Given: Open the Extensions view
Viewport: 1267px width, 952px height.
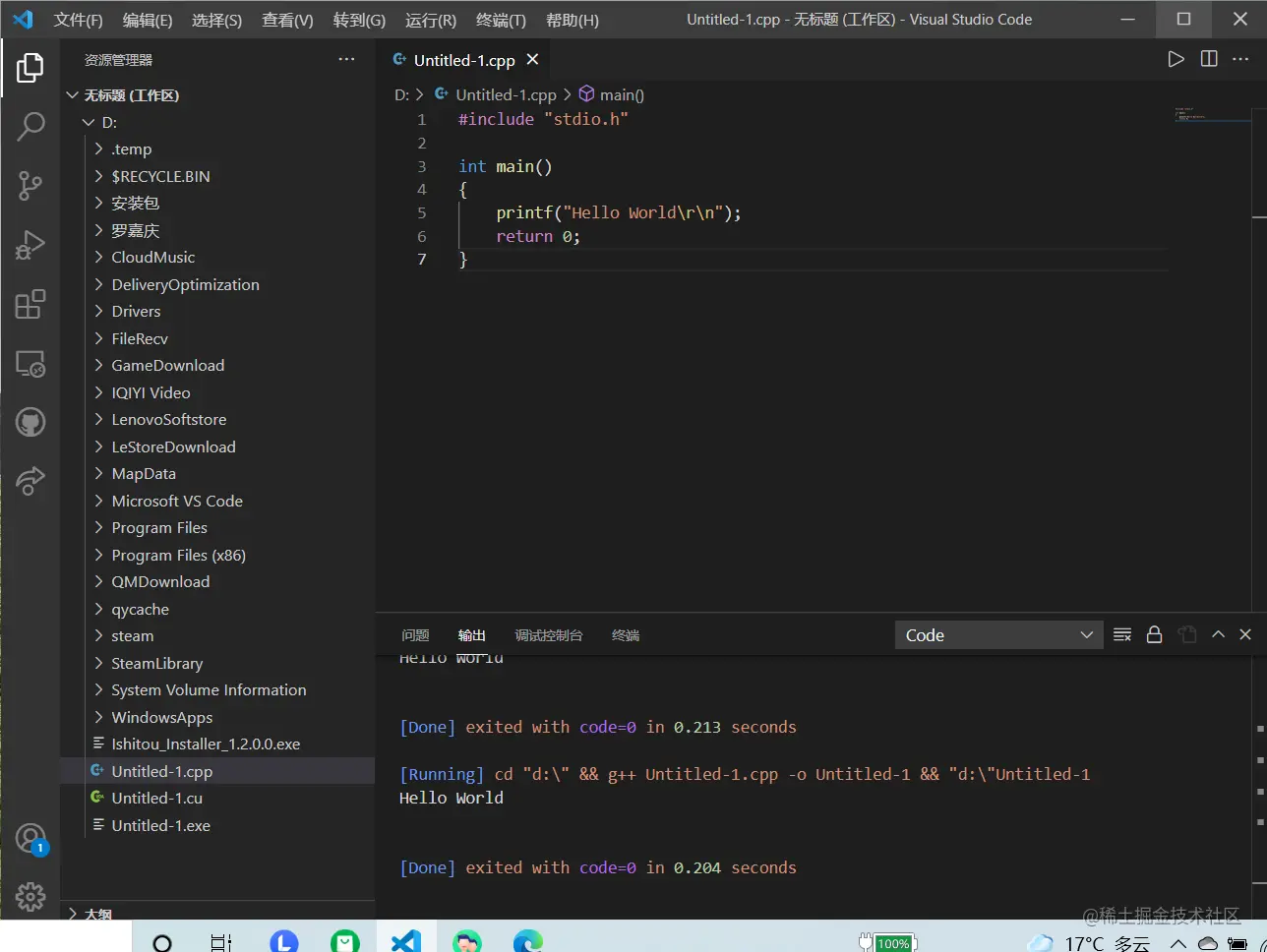Looking at the screenshot, I should click(30, 304).
